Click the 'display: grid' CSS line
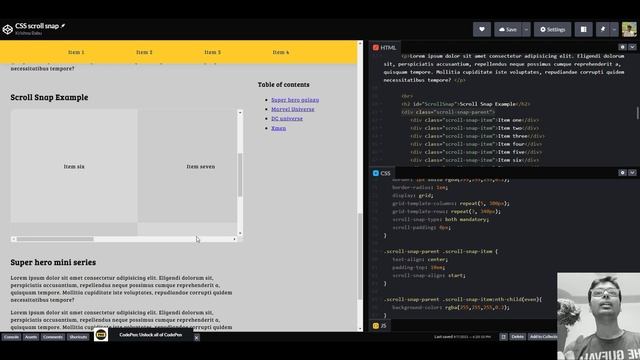 tap(413, 196)
